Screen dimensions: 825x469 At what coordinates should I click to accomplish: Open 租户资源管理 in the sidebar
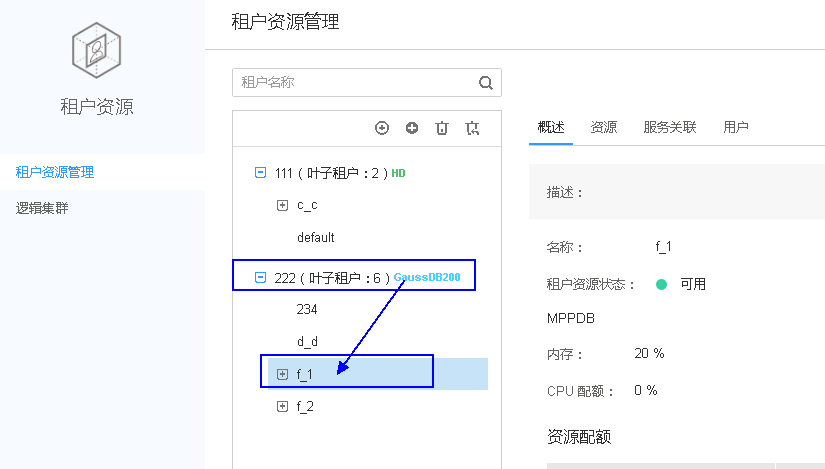[55, 172]
